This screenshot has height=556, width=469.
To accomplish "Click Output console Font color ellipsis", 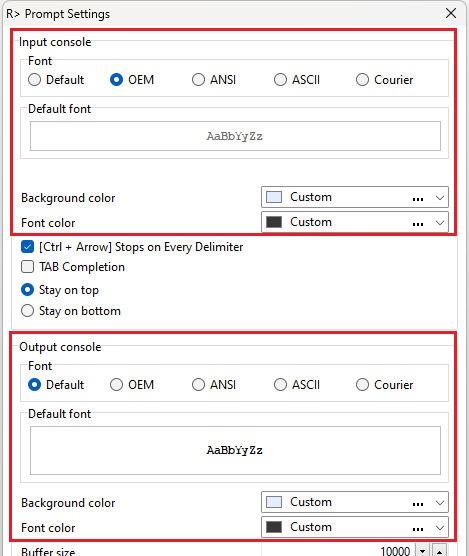I will coord(418,529).
